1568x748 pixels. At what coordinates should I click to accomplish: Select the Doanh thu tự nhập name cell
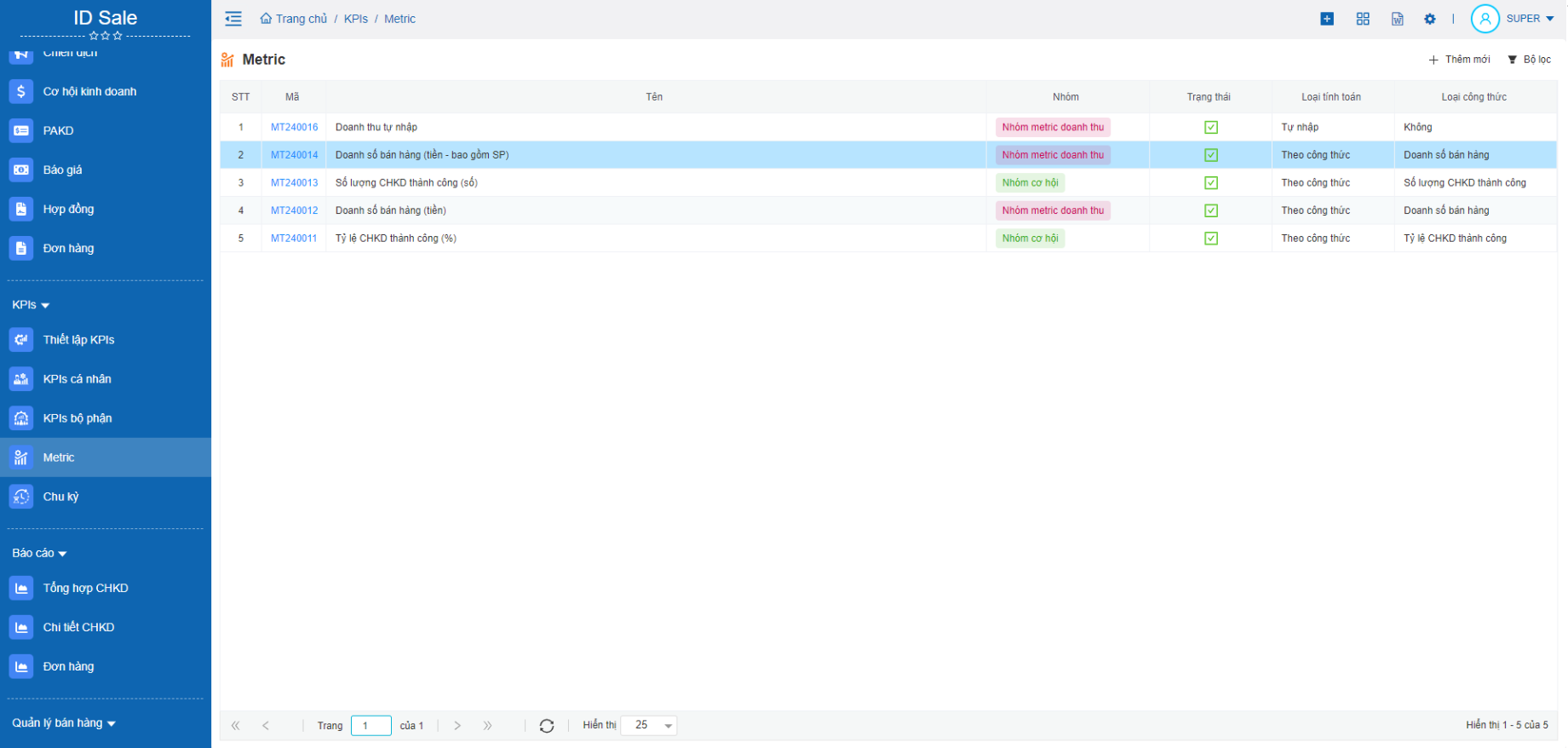click(x=656, y=127)
